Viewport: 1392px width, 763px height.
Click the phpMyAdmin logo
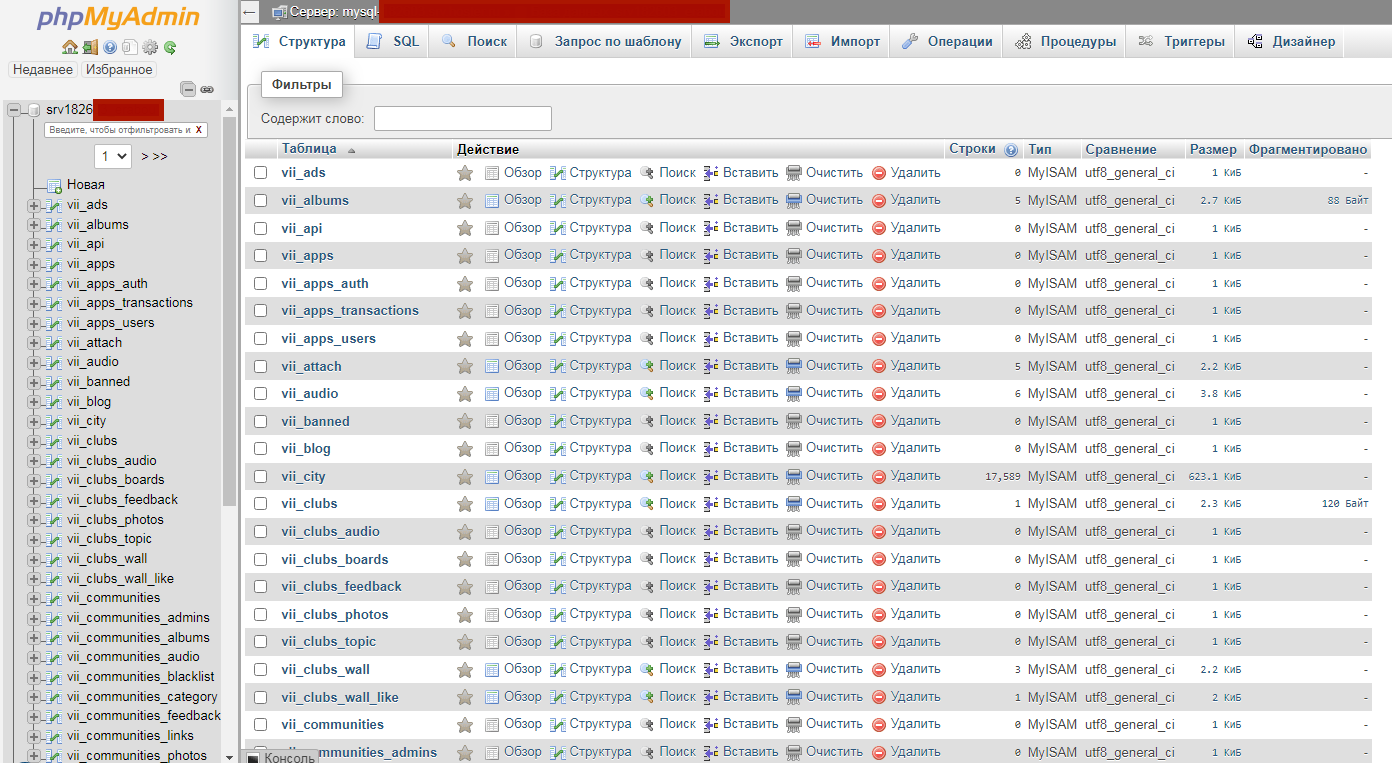point(119,18)
